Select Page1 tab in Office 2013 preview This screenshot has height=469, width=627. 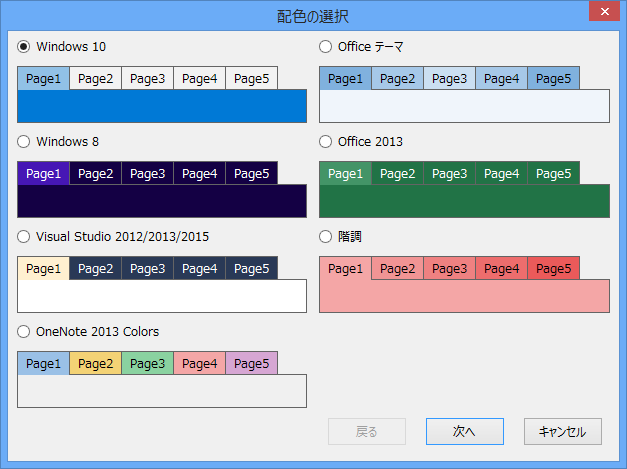(345, 174)
